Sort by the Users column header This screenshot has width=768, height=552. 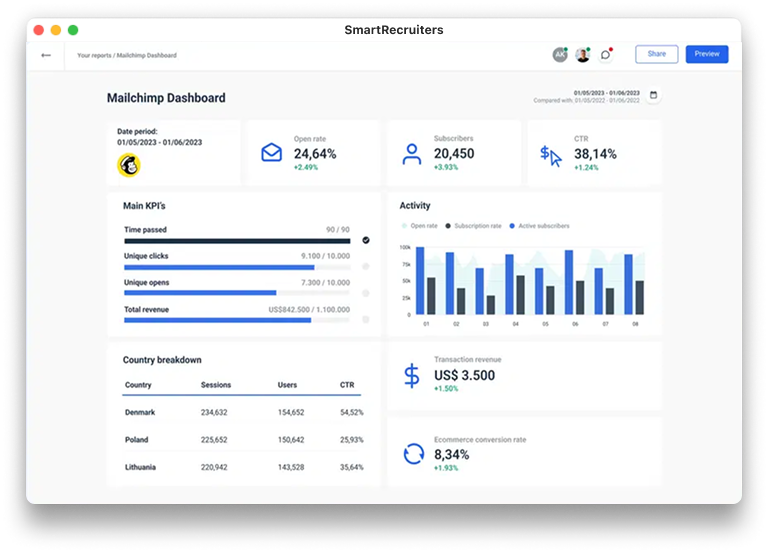[x=288, y=385]
